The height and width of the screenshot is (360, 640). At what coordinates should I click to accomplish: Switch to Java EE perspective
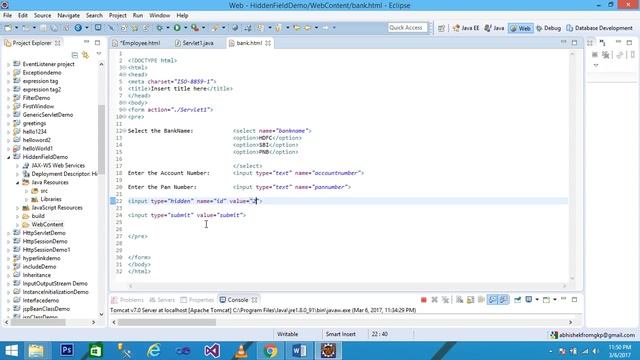[466, 28]
